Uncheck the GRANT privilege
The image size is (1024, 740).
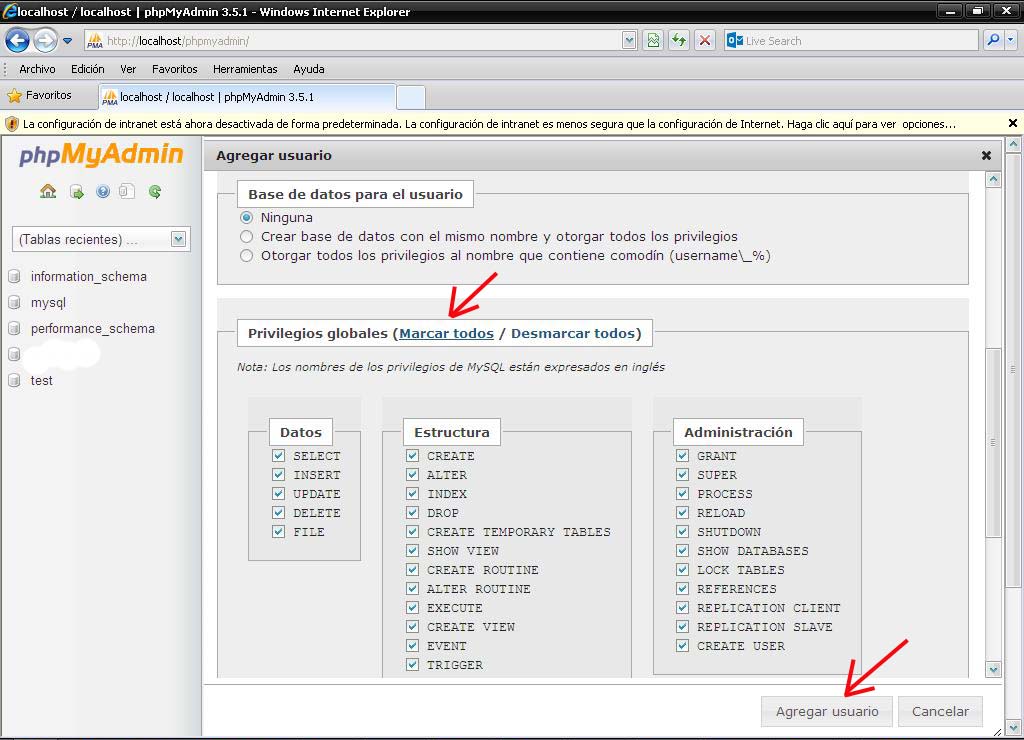[682, 455]
